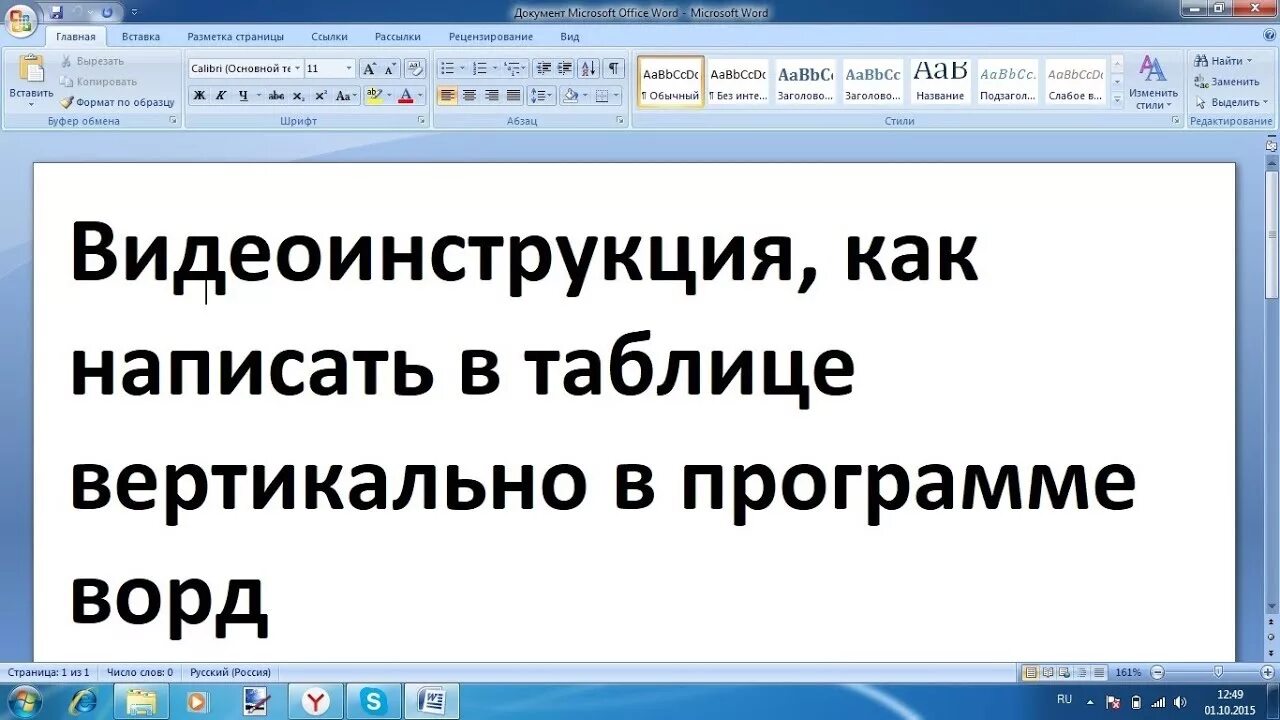1280x720 pixels.
Task: Click Change Styles (Изменить стили) icon
Action: [1153, 82]
